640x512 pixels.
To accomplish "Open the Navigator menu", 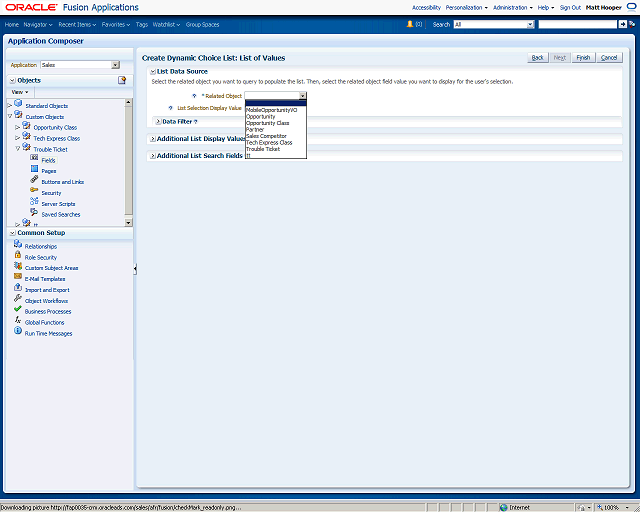I will point(38,24).
